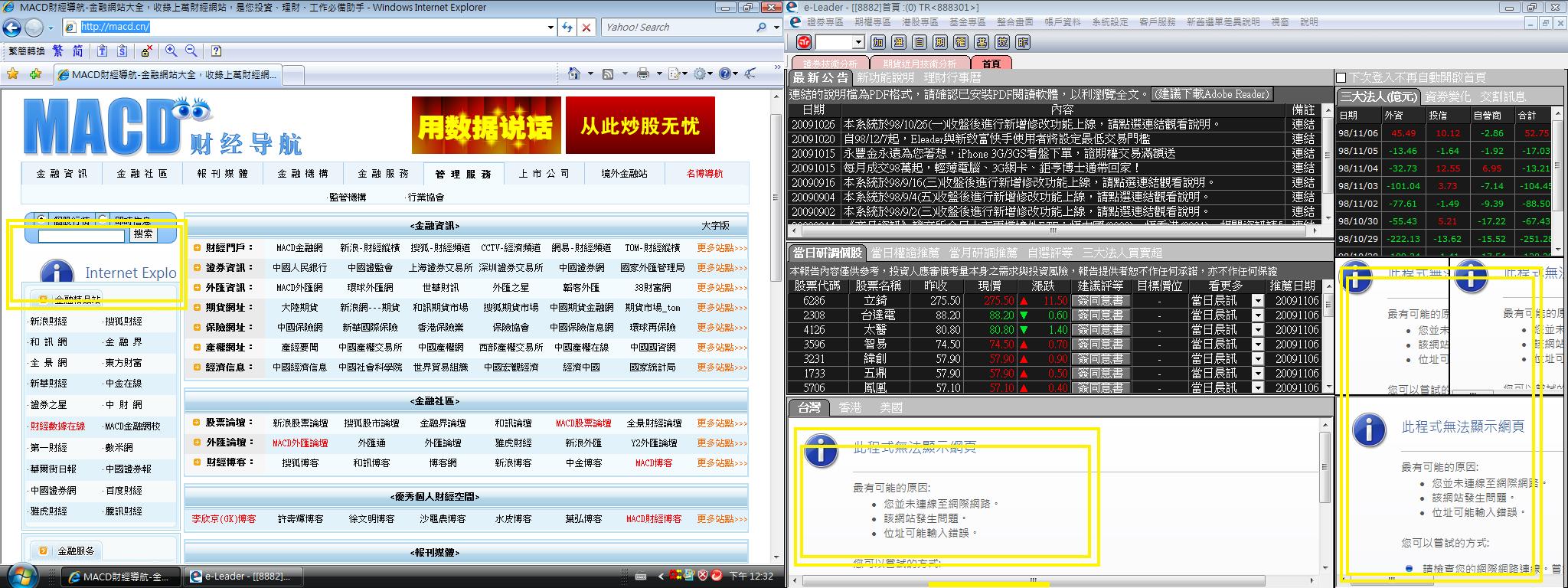Open Windows Start orb
1568x588 pixels.
tap(21, 574)
